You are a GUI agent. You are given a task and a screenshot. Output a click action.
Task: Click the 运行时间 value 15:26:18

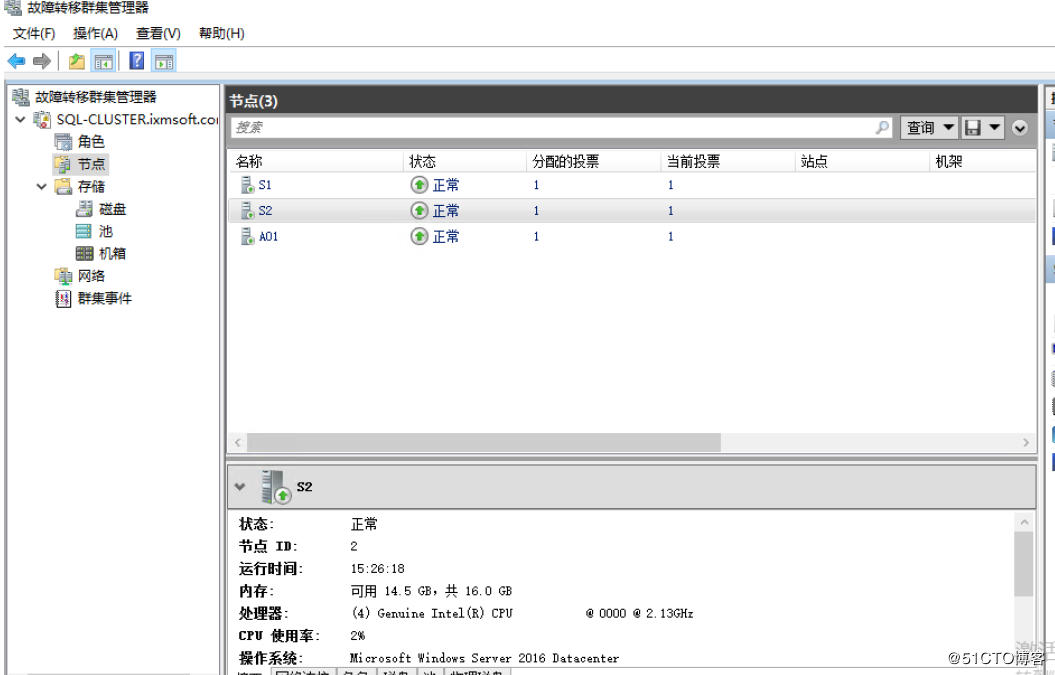(x=377, y=569)
